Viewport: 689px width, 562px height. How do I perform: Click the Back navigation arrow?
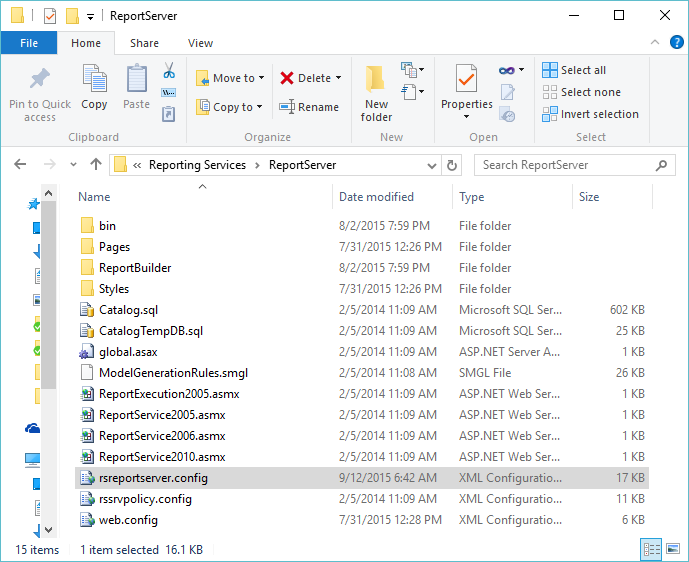[20, 164]
